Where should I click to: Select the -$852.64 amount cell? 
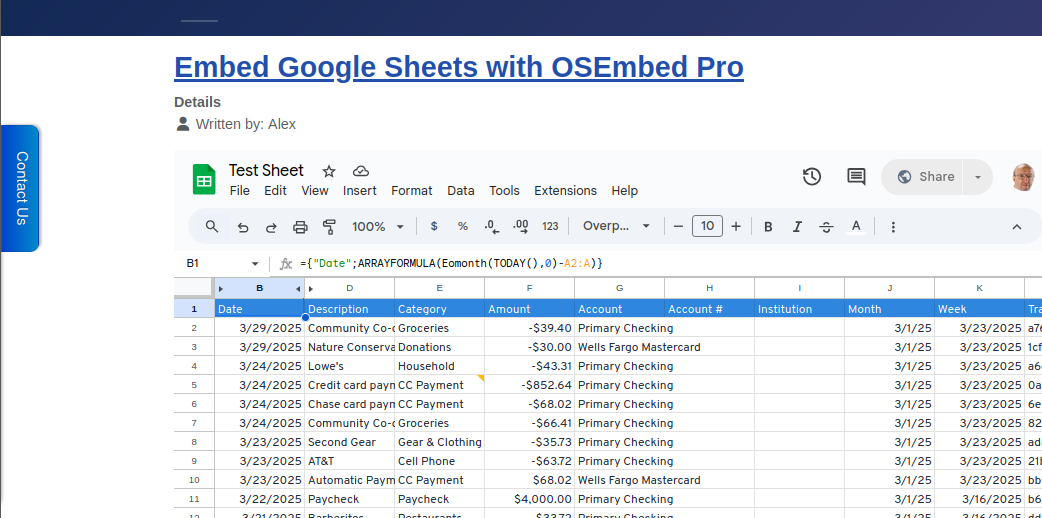coord(530,385)
